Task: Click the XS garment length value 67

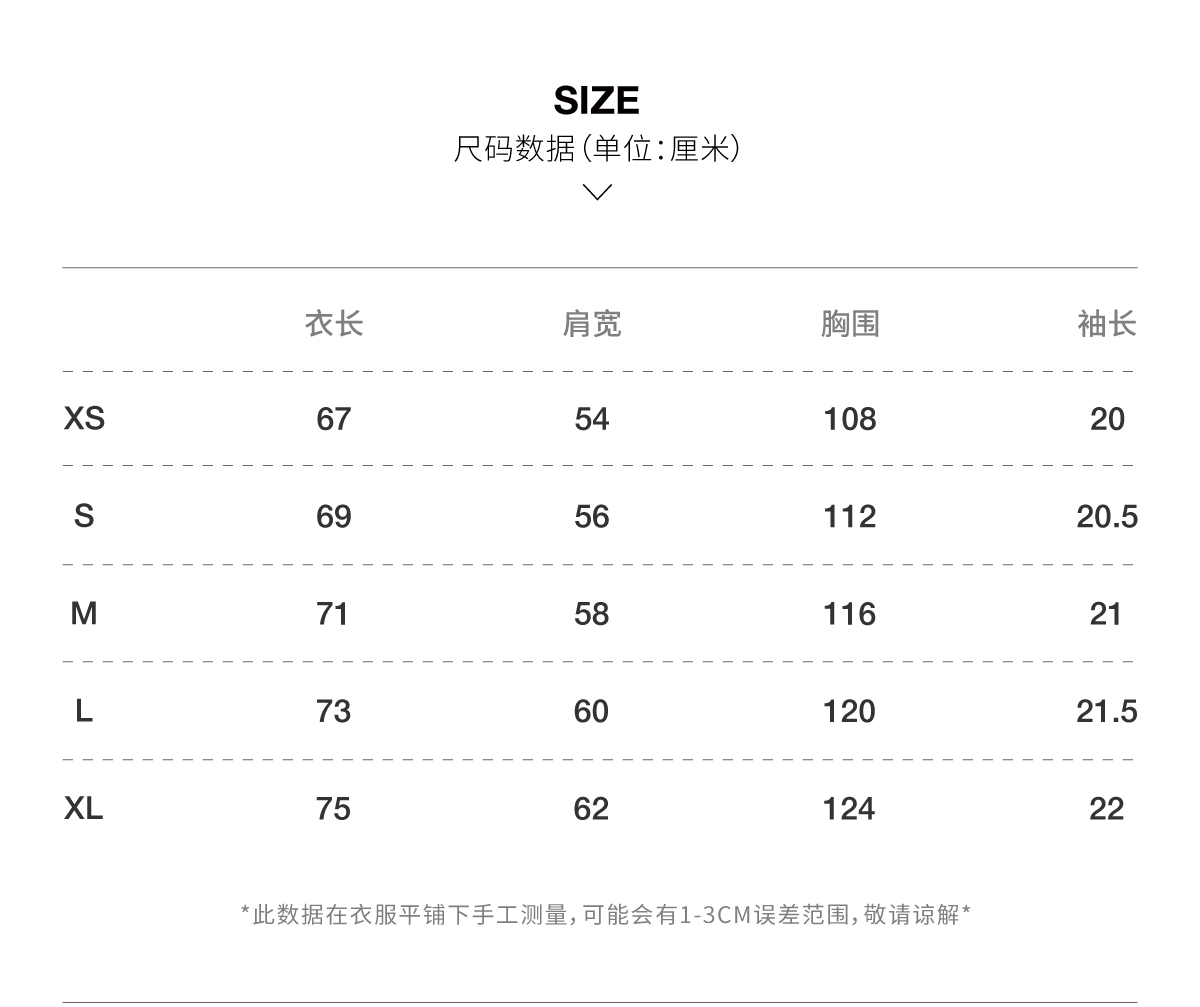Action: pyautogui.click(x=334, y=419)
